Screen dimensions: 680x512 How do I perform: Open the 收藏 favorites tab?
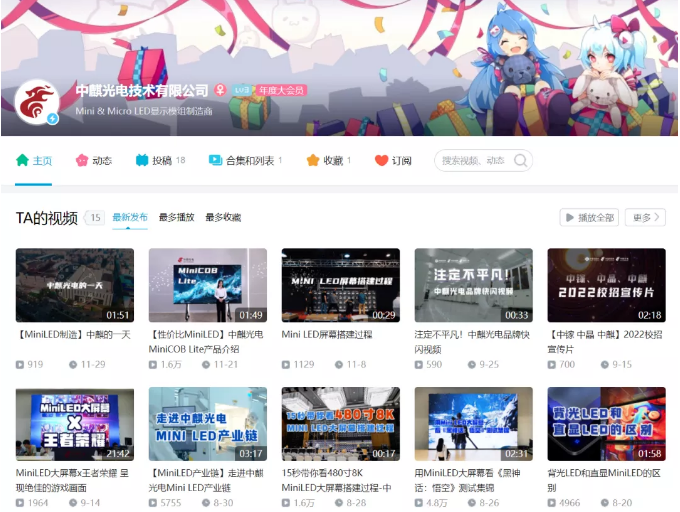point(329,161)
